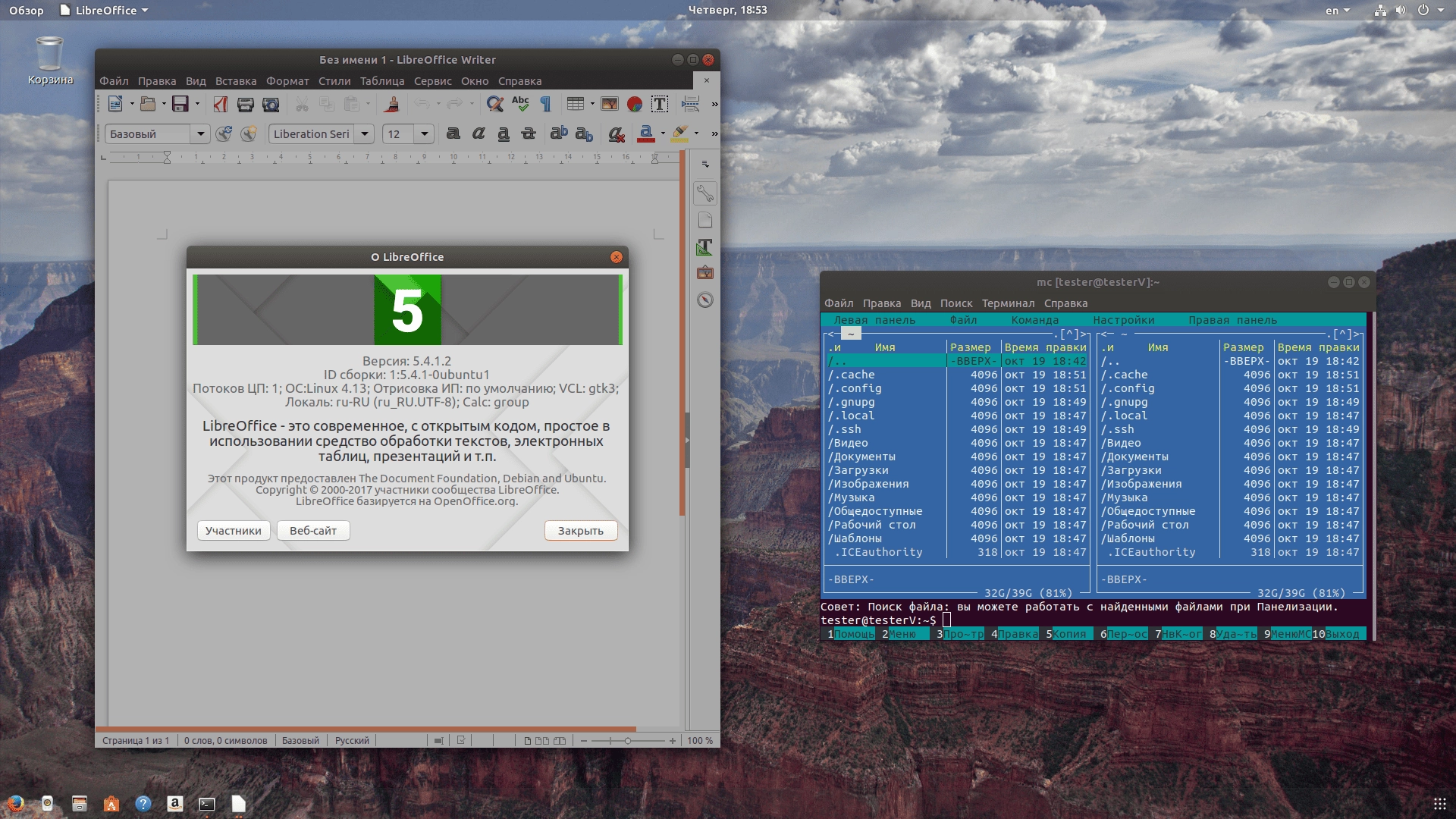Export the document directly as PDF
Screen dimensions: 1456x819
pos(221,104)
